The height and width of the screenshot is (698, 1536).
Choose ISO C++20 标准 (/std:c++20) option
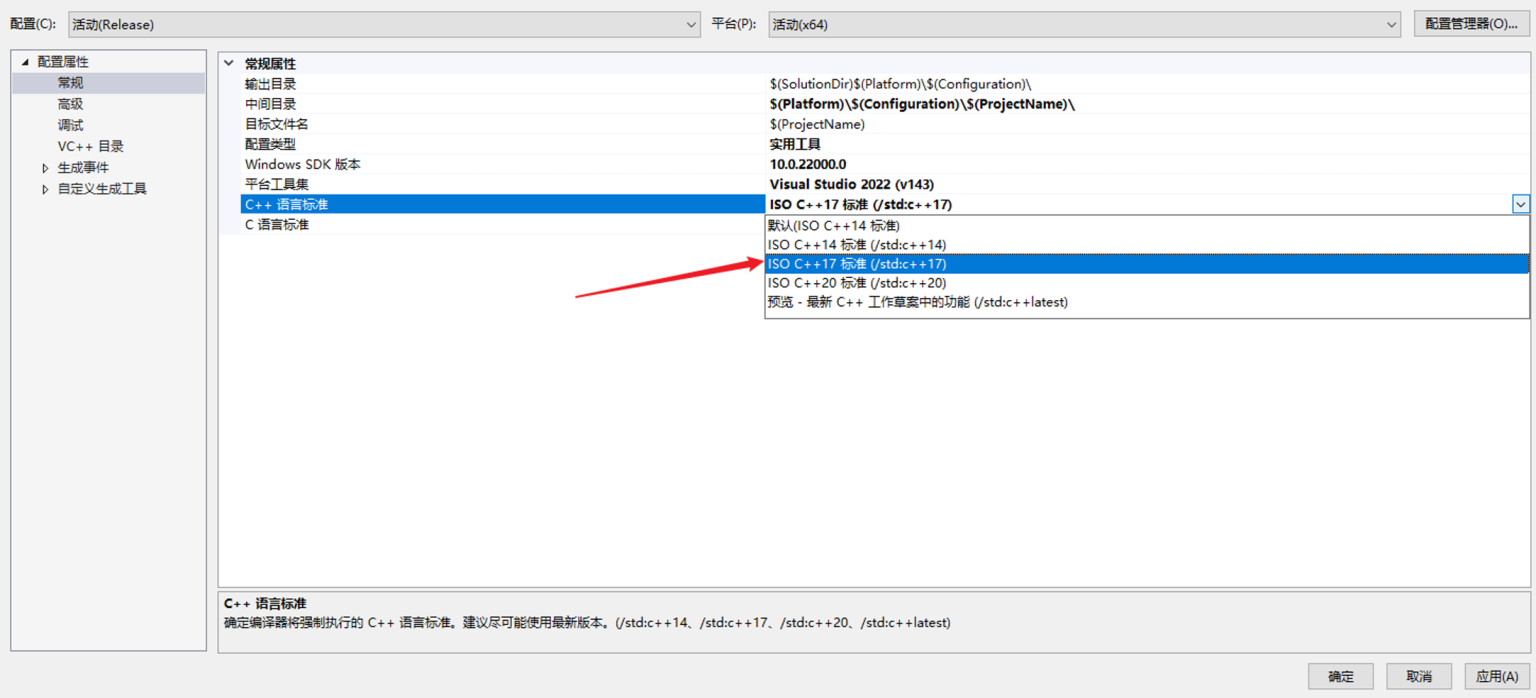(856, 283)
